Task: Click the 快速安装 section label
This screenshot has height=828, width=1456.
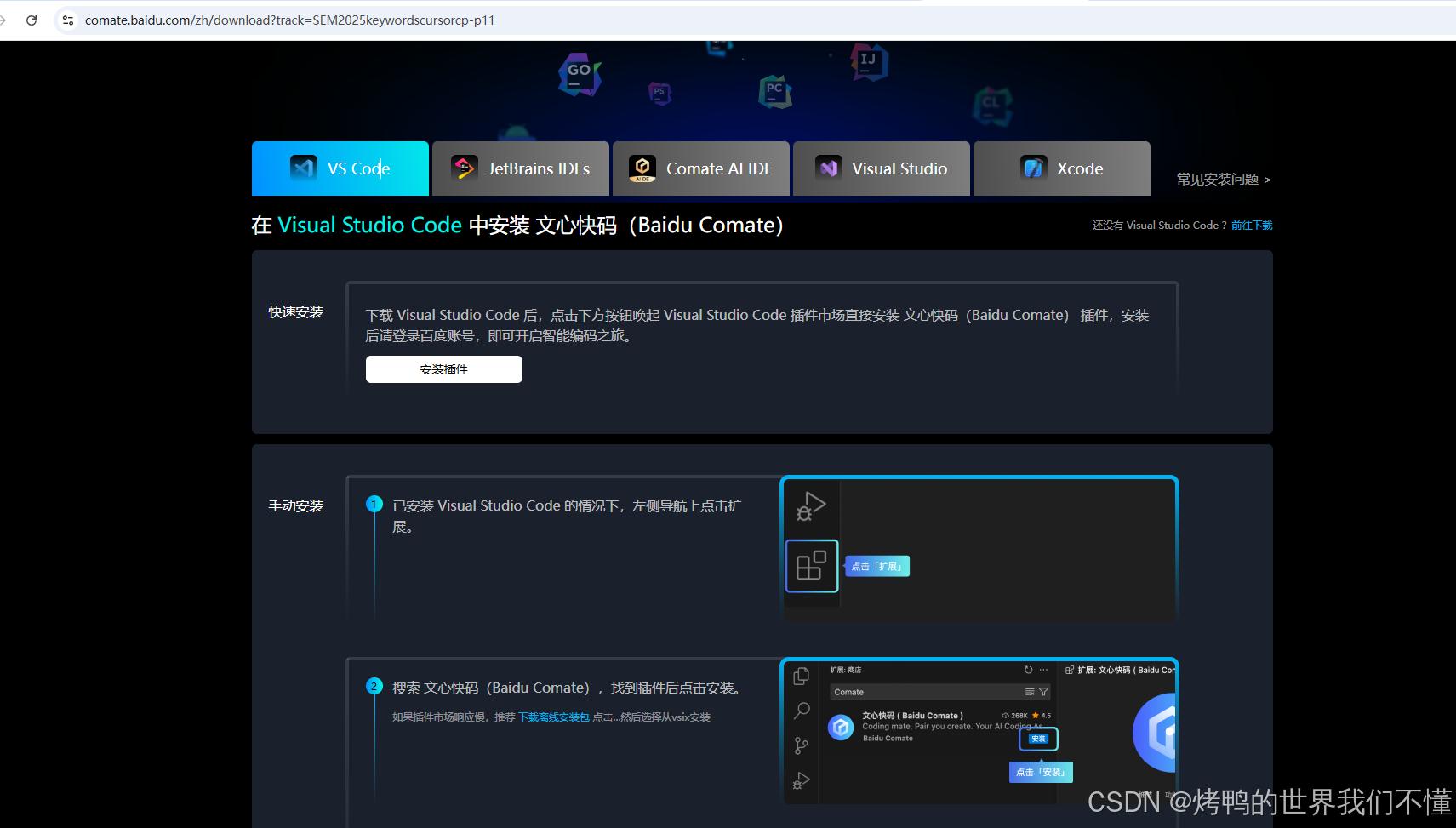Action: click(x=296, y=312)
